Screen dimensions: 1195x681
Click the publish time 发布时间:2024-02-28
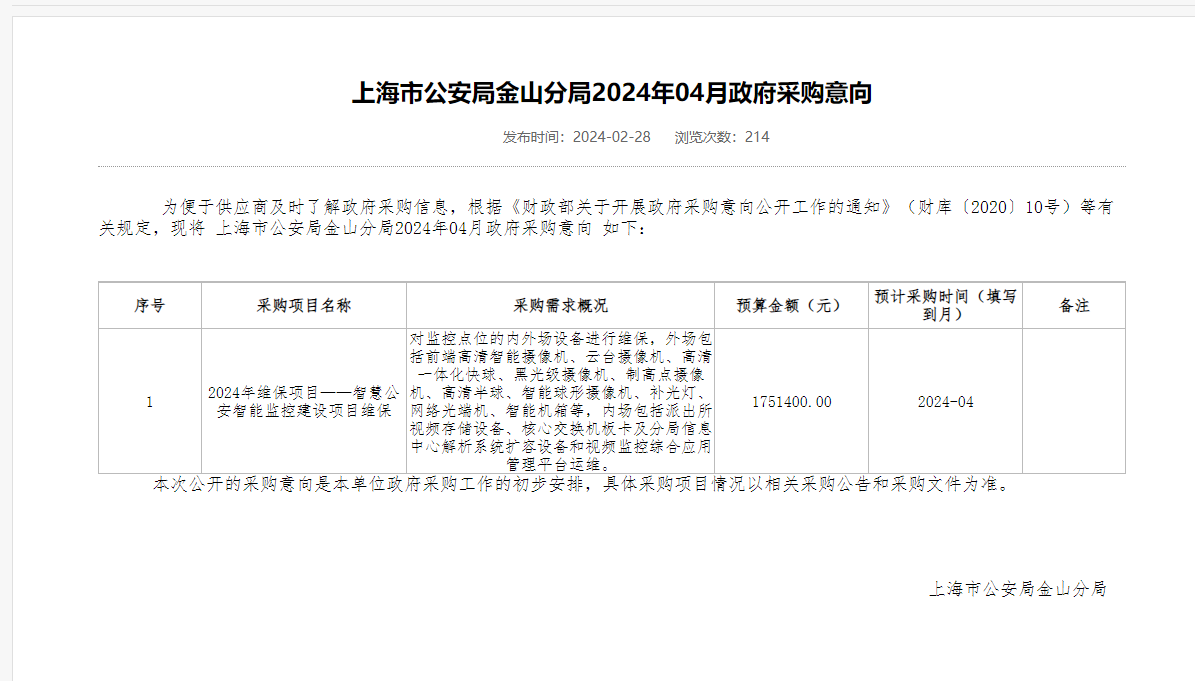coord(576,137)
